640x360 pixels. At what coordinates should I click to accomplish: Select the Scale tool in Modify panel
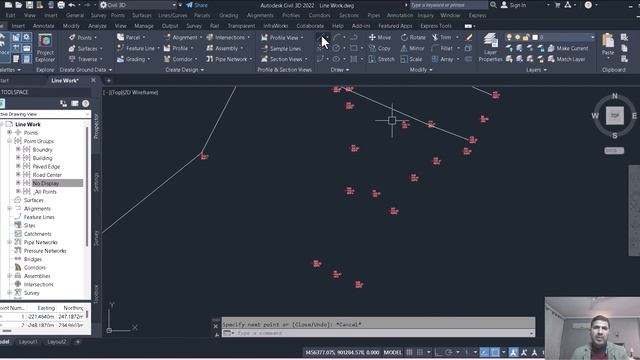coord(411,59)
